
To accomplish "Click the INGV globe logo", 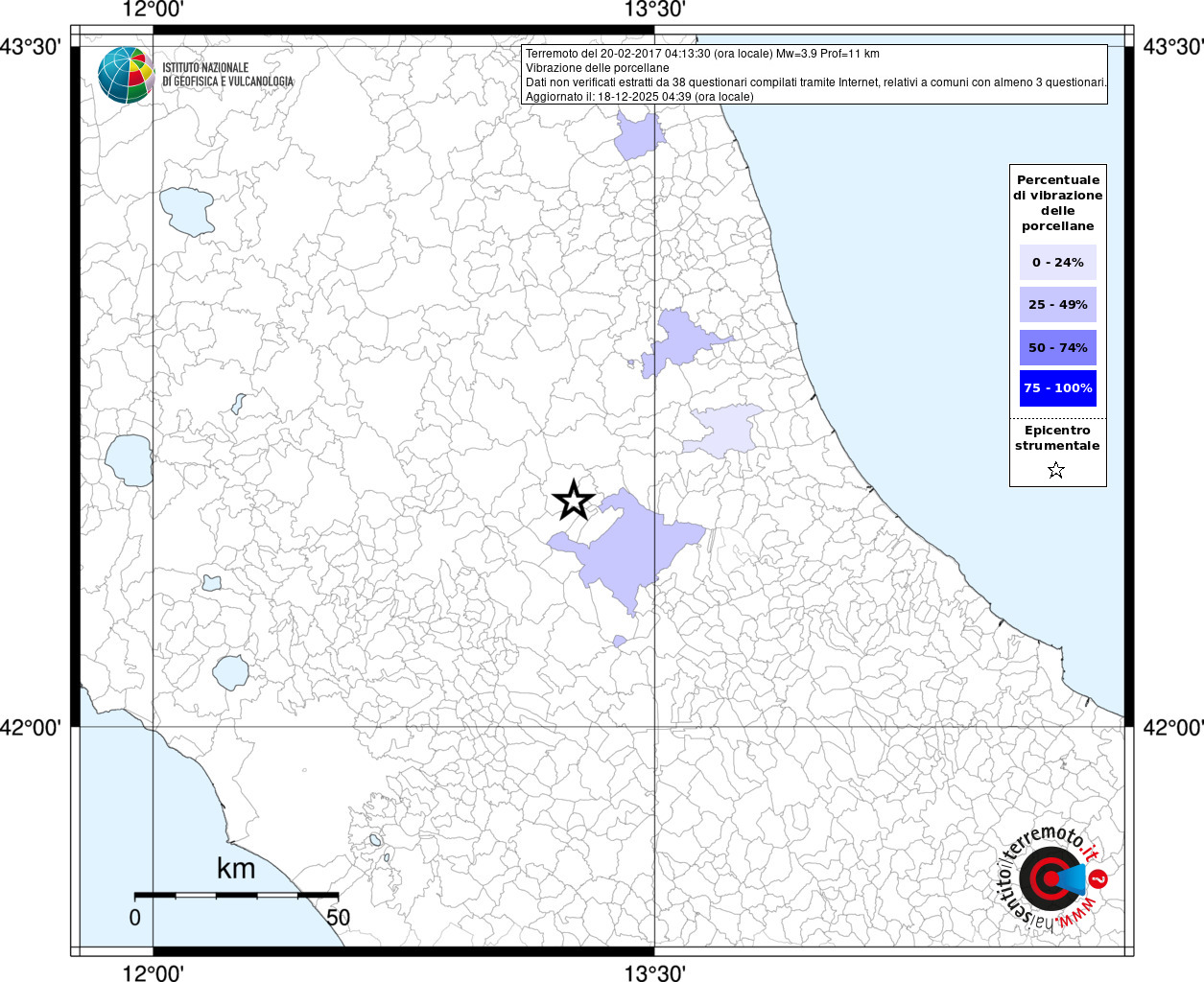I will (126, 75).
